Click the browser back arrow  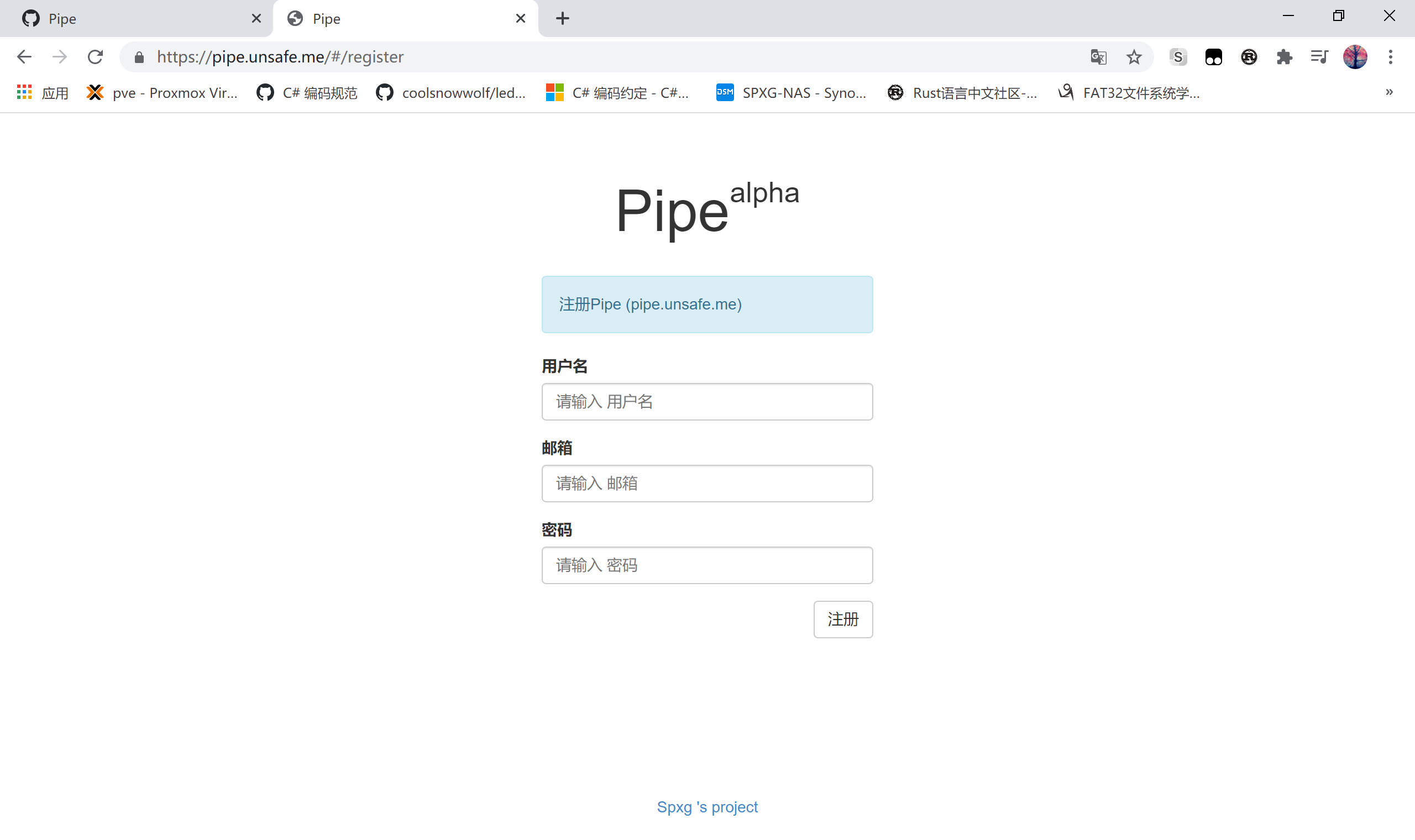point(24,56)
